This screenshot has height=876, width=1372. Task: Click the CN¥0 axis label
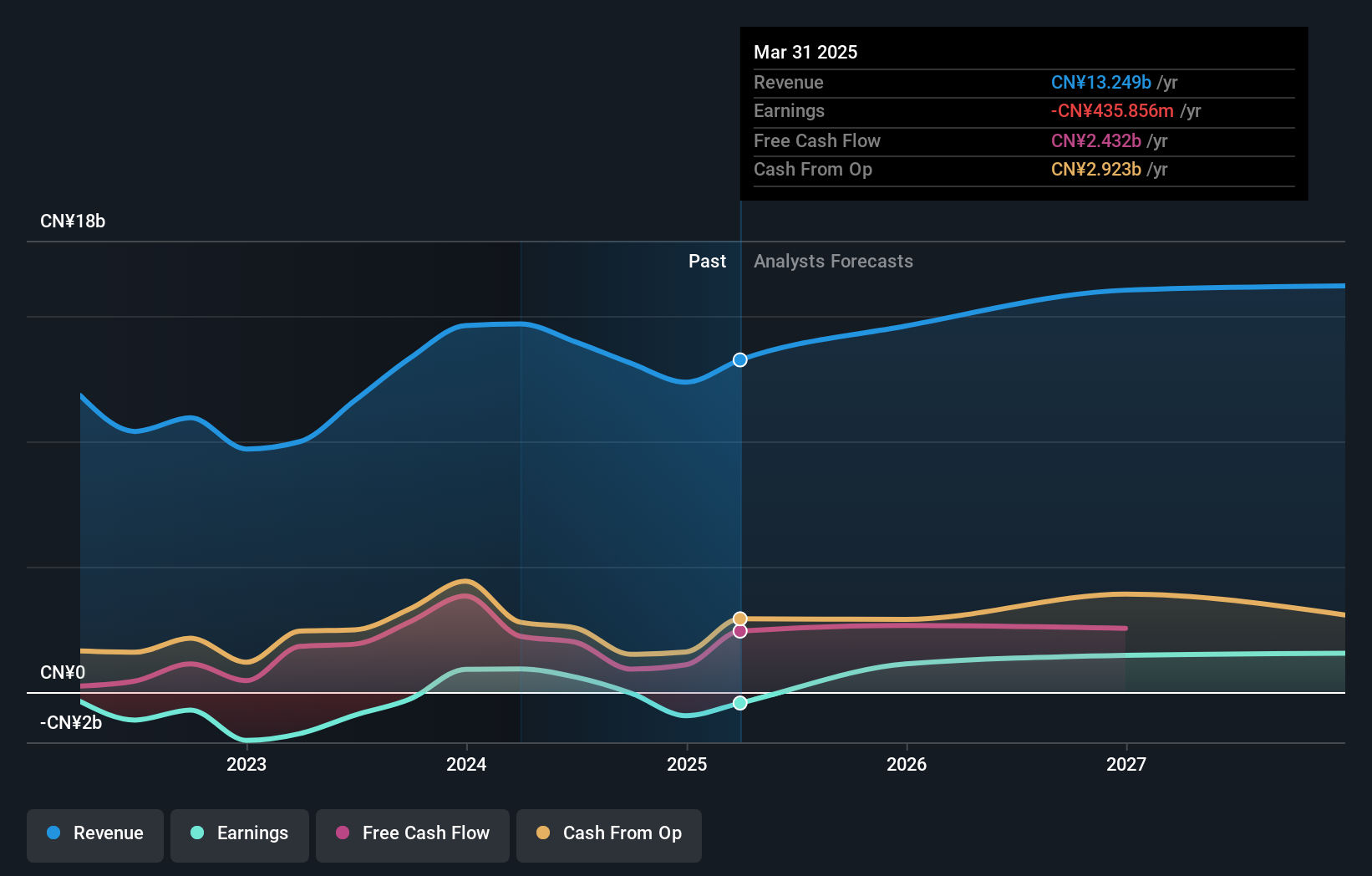click(x=63, y=673)
